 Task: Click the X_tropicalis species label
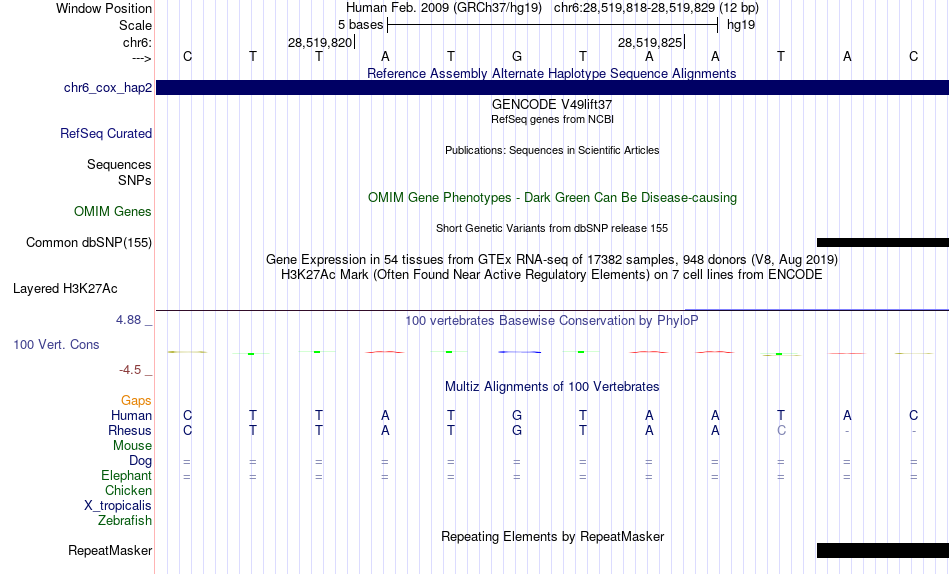coord(118,506)
